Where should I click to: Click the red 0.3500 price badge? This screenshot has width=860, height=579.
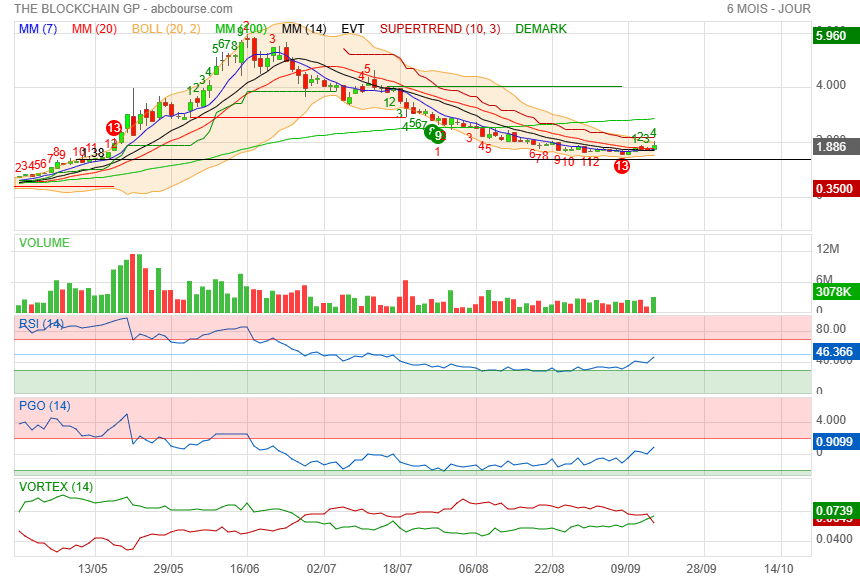pyautogui.click(x=833, y=188)
